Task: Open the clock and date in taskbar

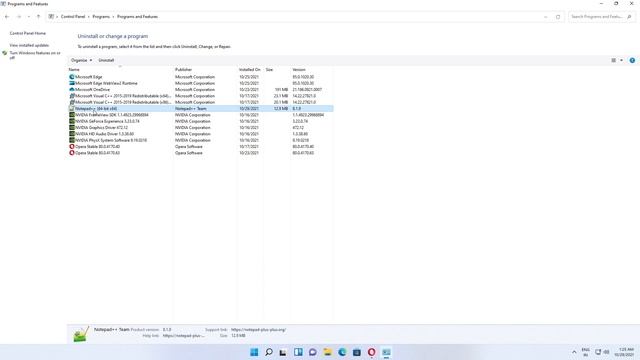Action: click(625, 352)
